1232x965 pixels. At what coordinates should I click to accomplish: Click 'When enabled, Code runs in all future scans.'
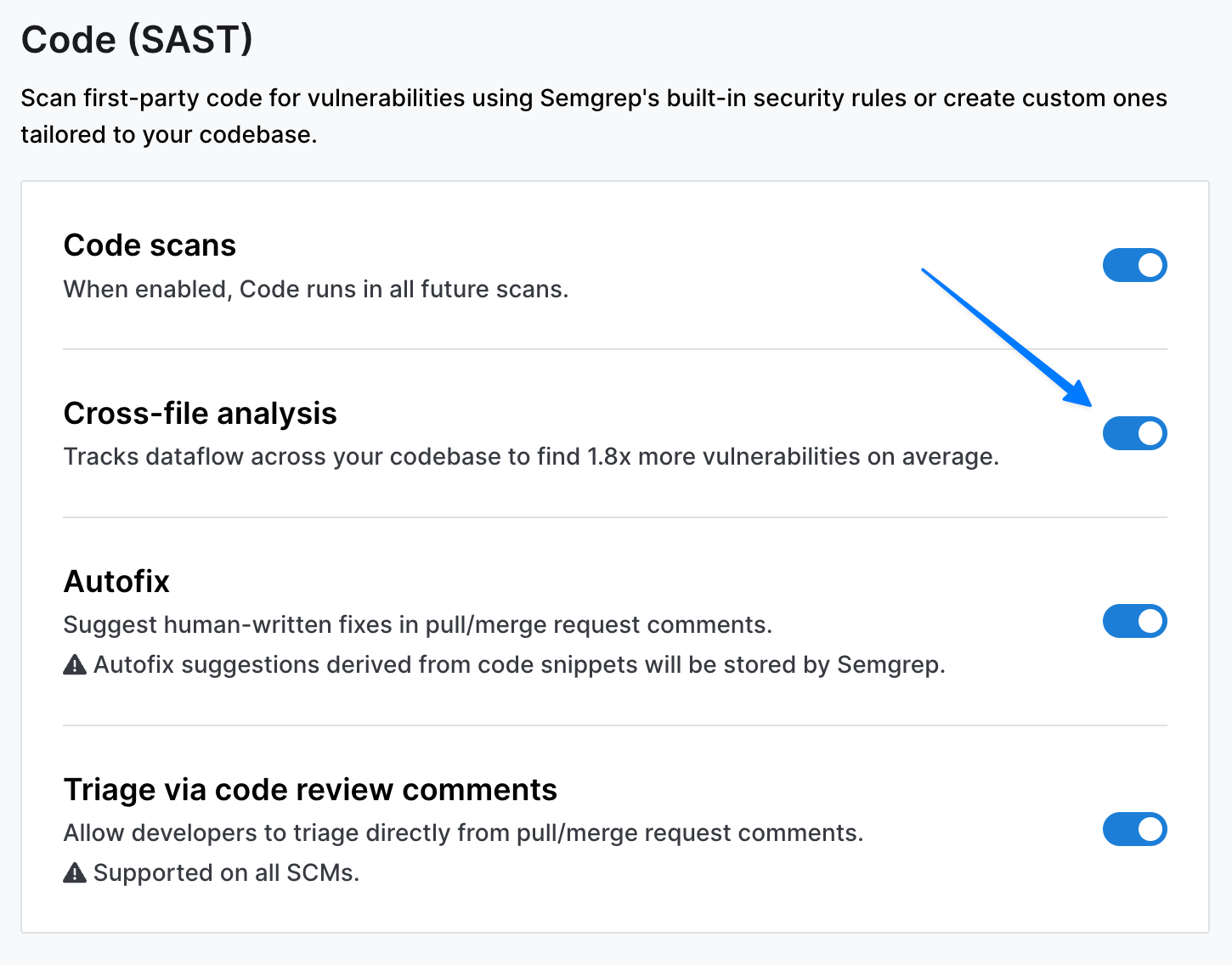click(x=315, y=290)
